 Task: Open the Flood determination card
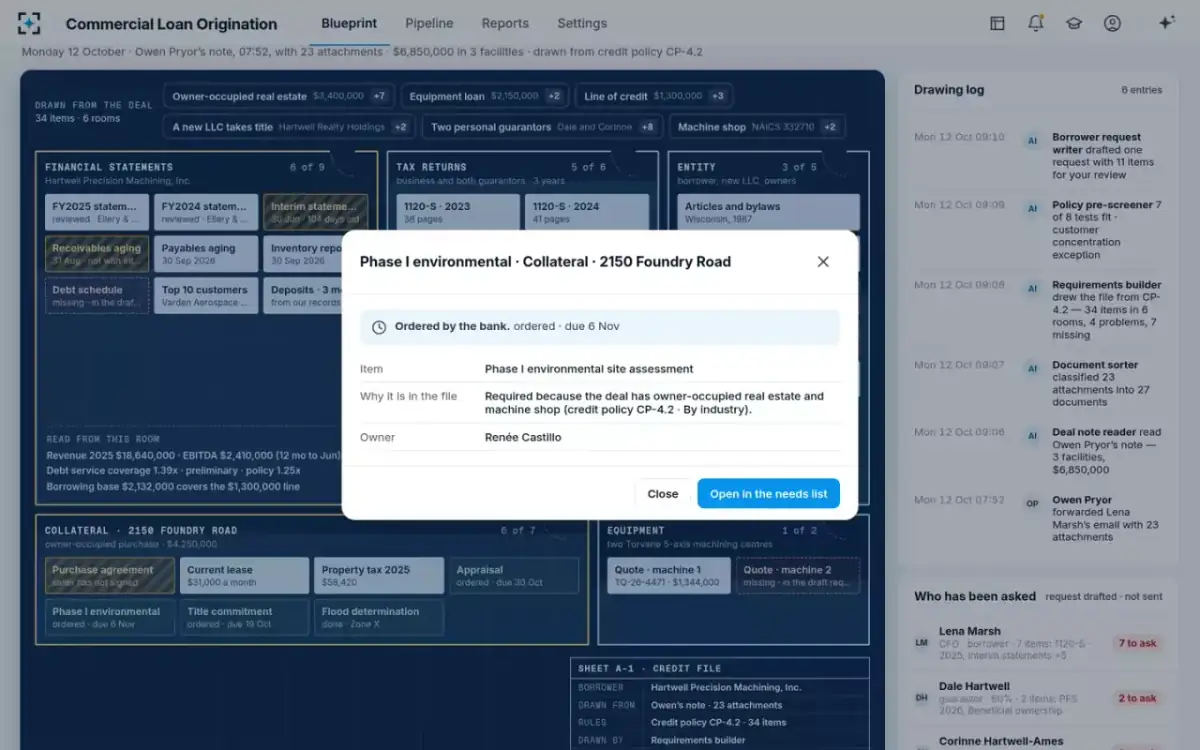coord(379,617)
